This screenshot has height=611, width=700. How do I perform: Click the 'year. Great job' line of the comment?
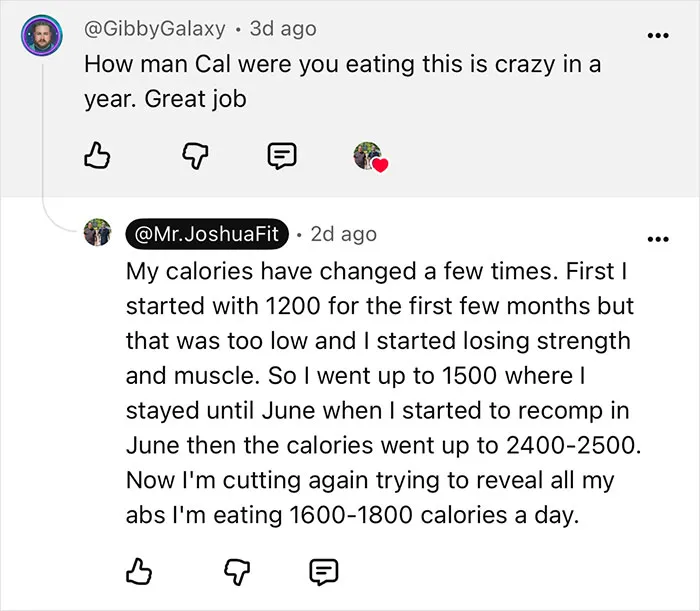pos(165,99)
